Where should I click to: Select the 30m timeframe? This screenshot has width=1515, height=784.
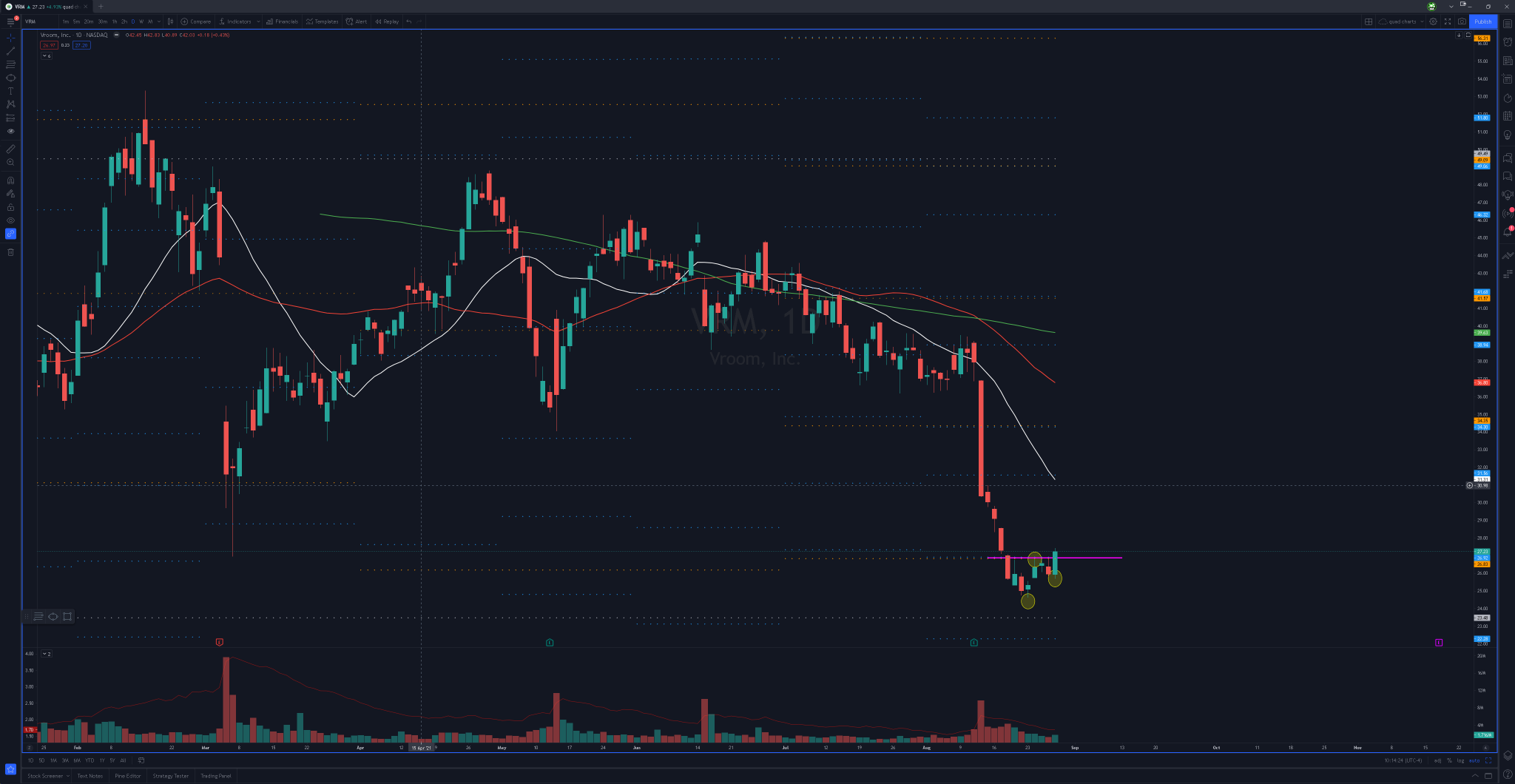[102, 21]
